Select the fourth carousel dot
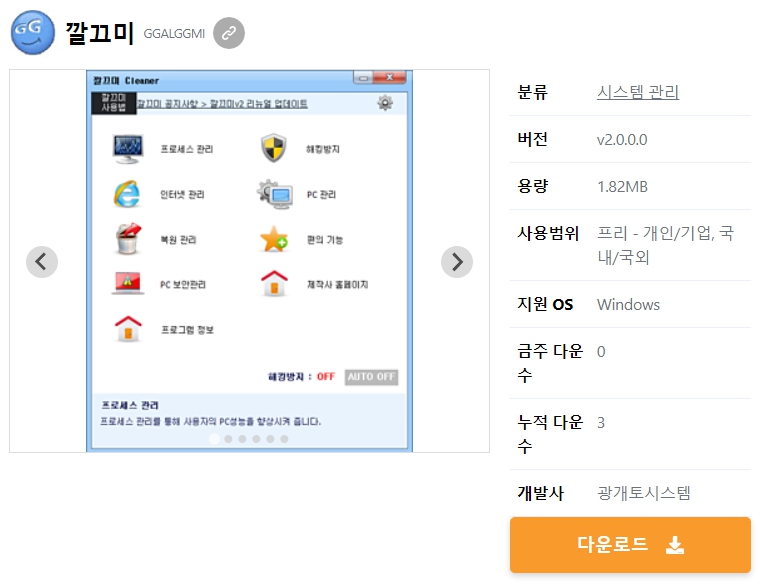The image size is (760, 584). (256, 439)
